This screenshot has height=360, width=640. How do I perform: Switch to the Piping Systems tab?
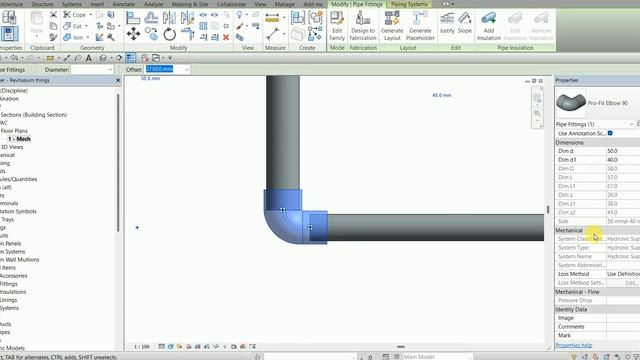409,4
